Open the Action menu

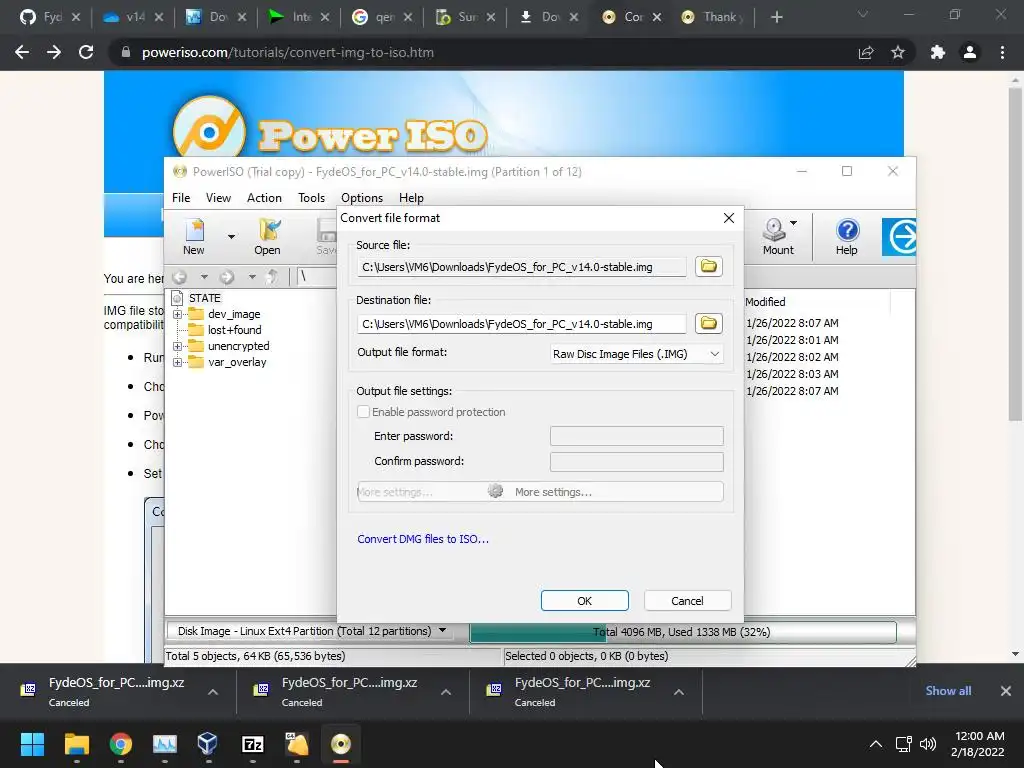tap(264, 198)
